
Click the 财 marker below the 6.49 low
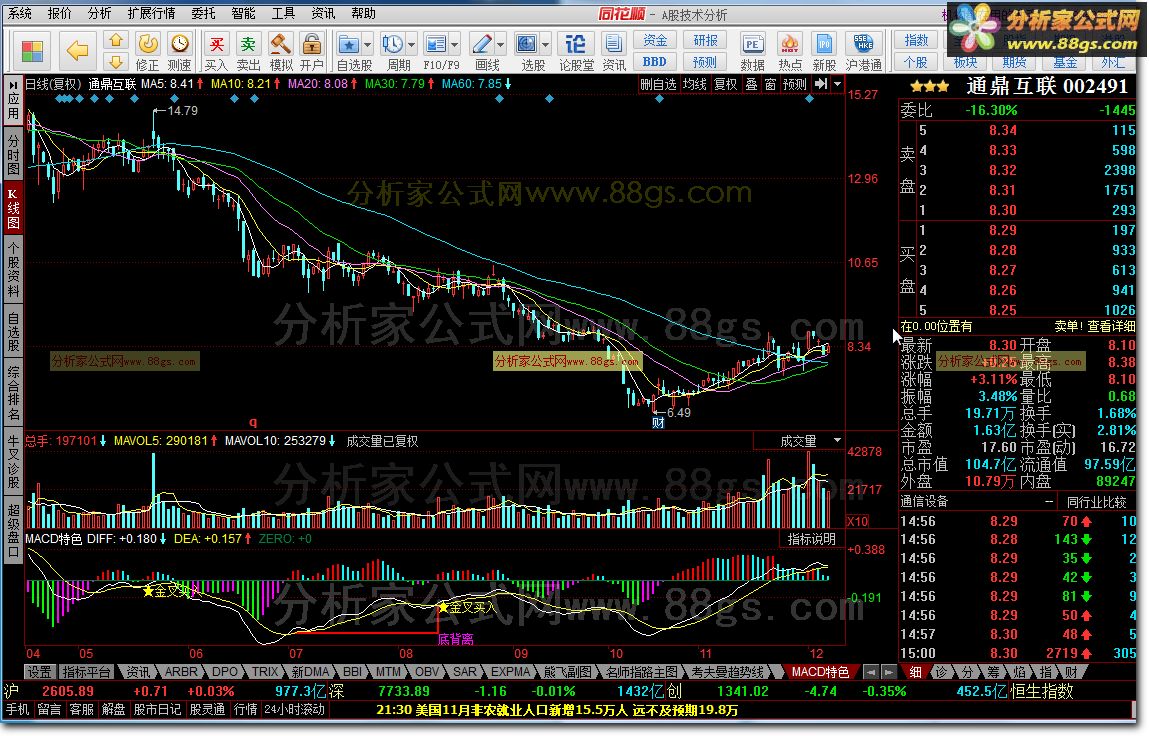[658, 422]
